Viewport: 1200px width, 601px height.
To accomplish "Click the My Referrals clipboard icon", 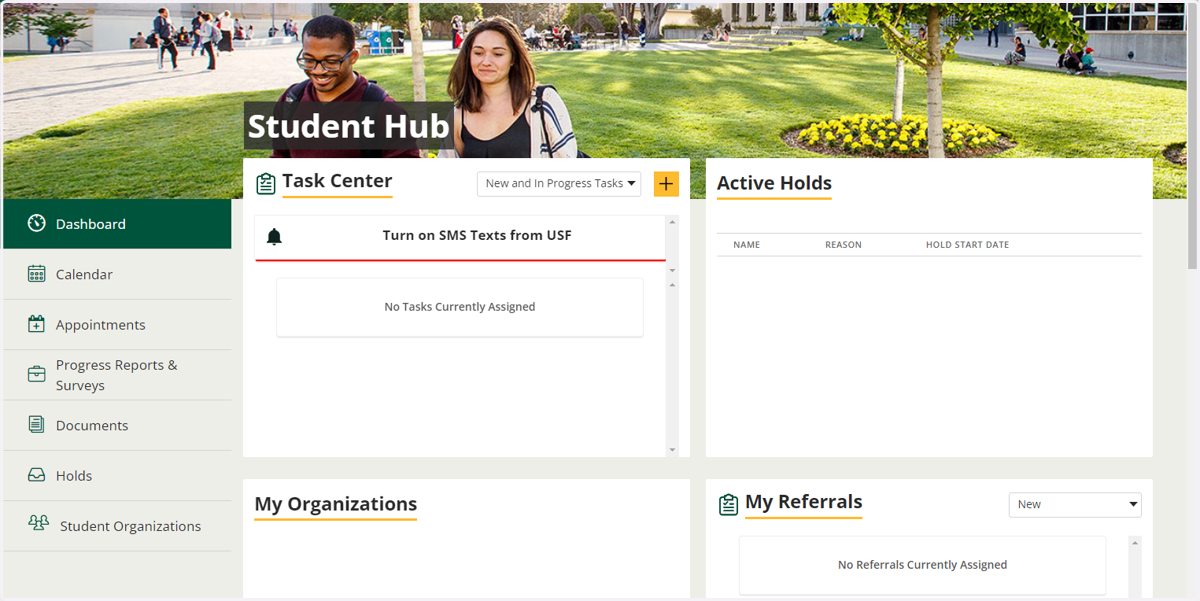I will (729, 505).
